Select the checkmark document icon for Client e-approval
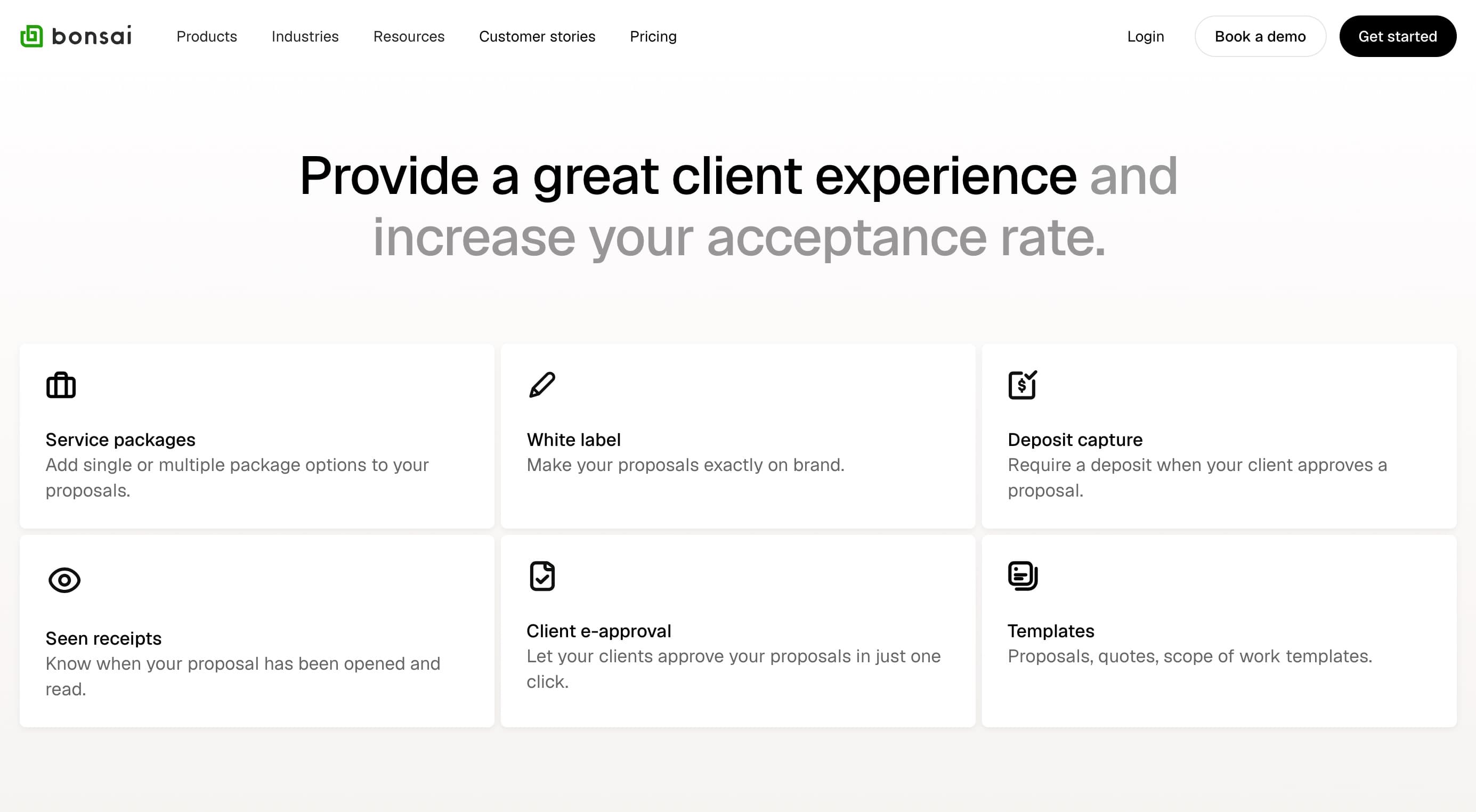Image resolution: width=1476 pixels, height=812 pixels. pyautogui.click(x=542, y=576)
